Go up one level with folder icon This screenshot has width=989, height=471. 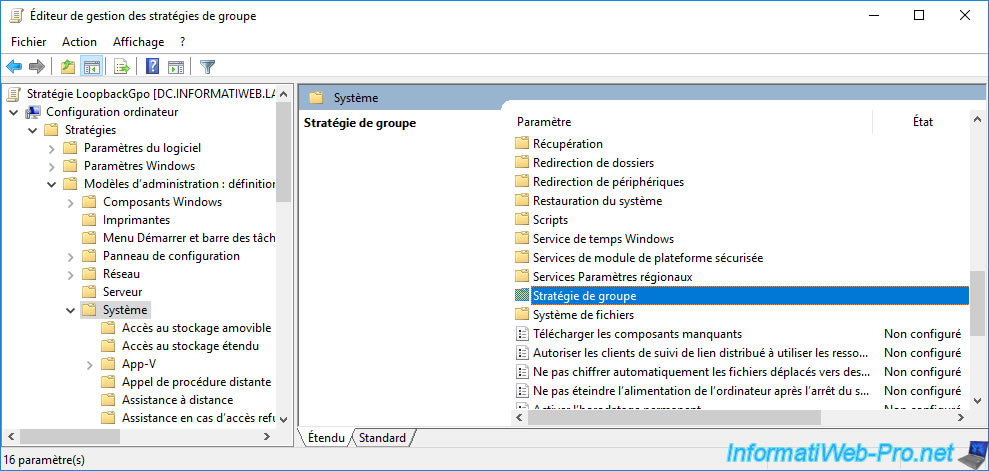click(x=67, y=67)
